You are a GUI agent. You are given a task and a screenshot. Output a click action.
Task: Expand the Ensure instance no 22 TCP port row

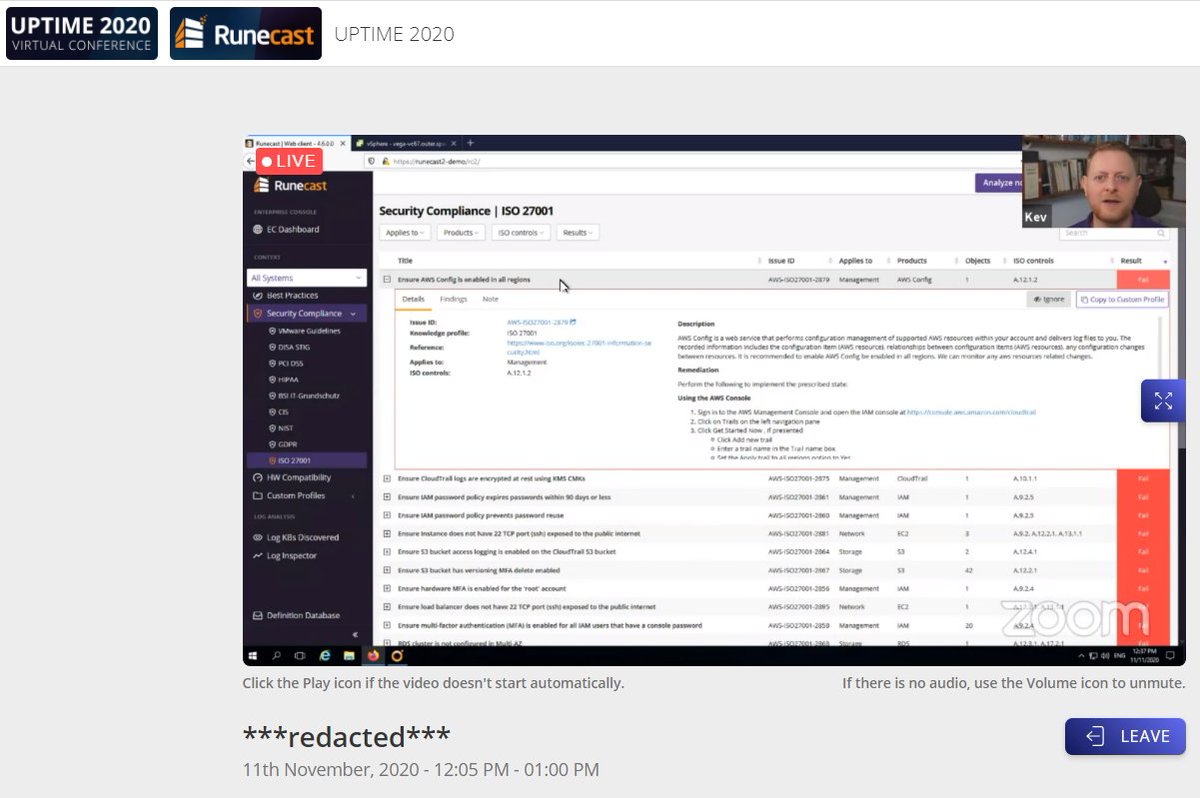[x=386, y=534]
